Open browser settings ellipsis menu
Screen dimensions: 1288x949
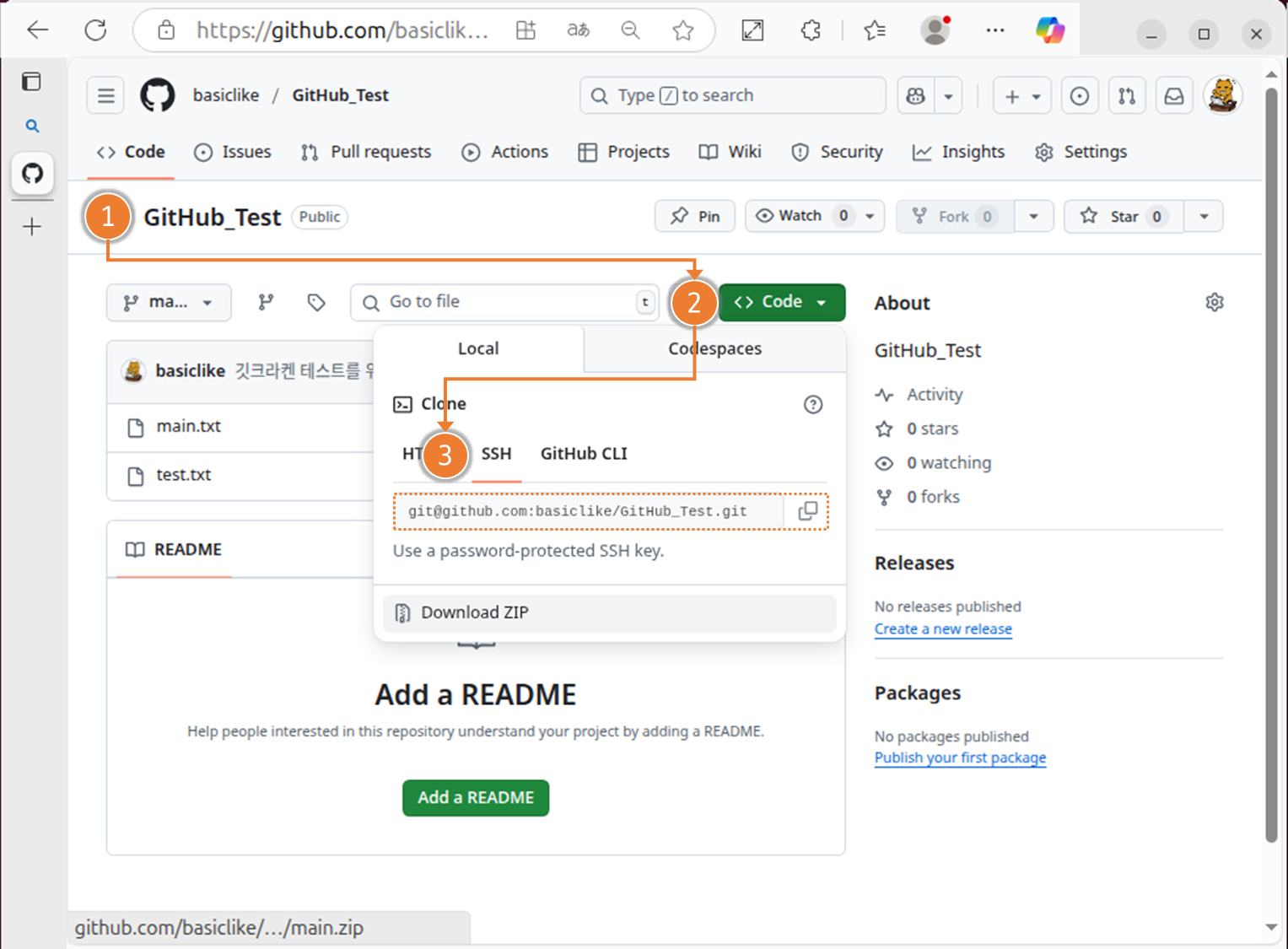coord(995,31)
